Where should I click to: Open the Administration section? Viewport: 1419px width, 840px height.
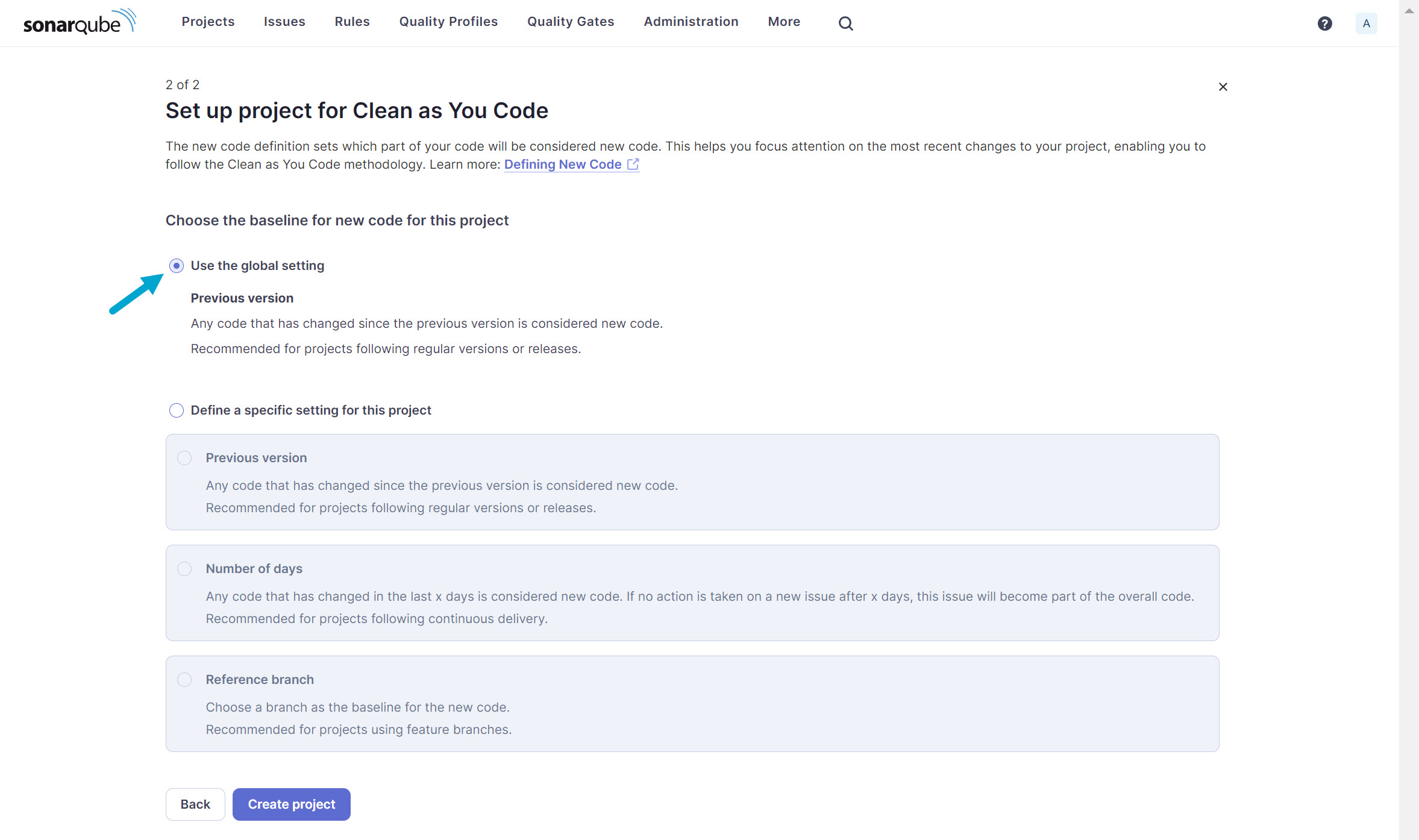691,22
